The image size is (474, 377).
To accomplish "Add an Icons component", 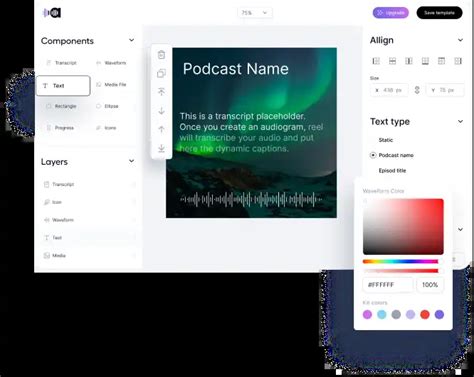I will pyautogui.click(x=107, y=128).
